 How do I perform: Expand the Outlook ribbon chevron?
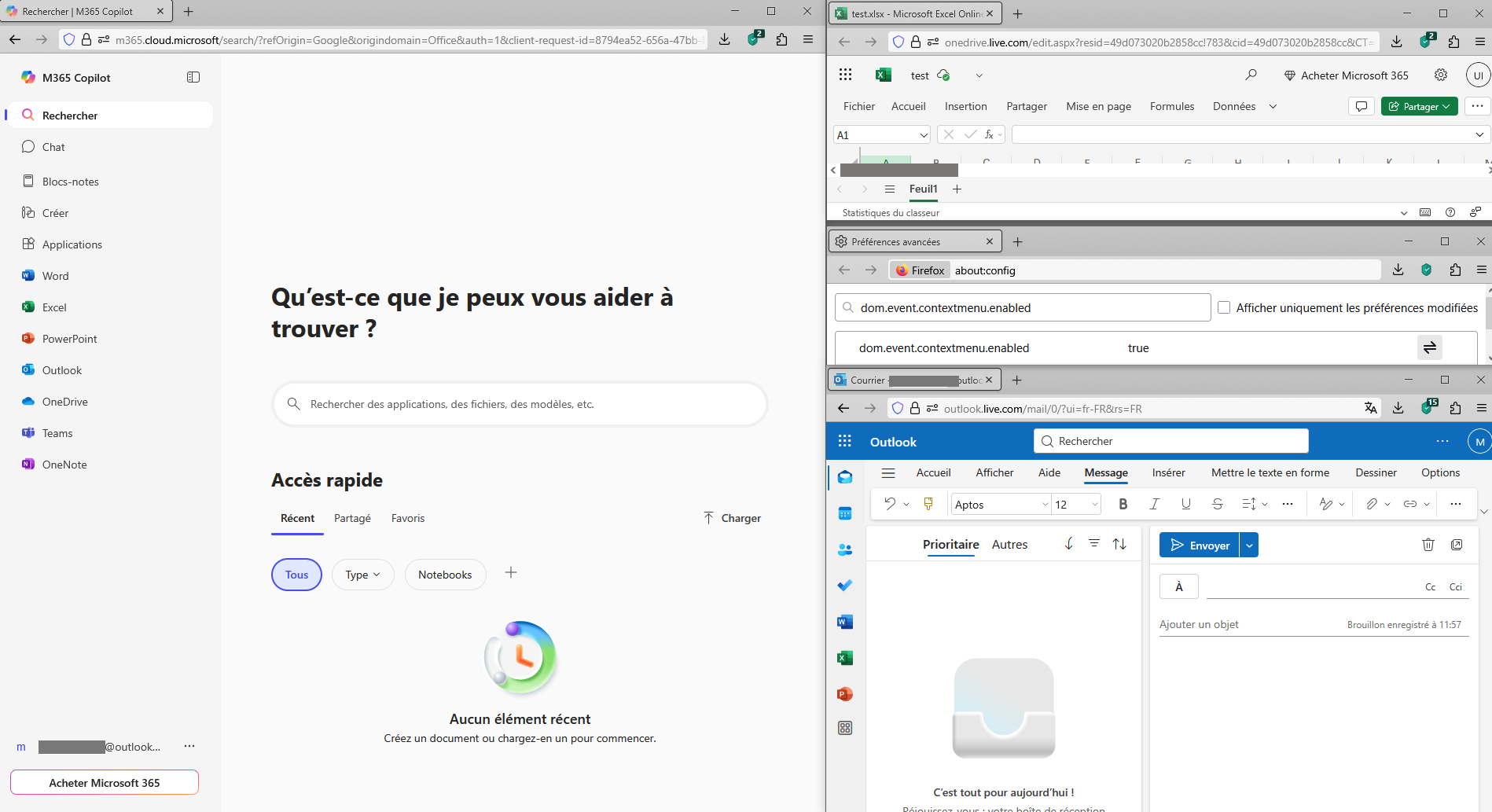[1484, 512]
